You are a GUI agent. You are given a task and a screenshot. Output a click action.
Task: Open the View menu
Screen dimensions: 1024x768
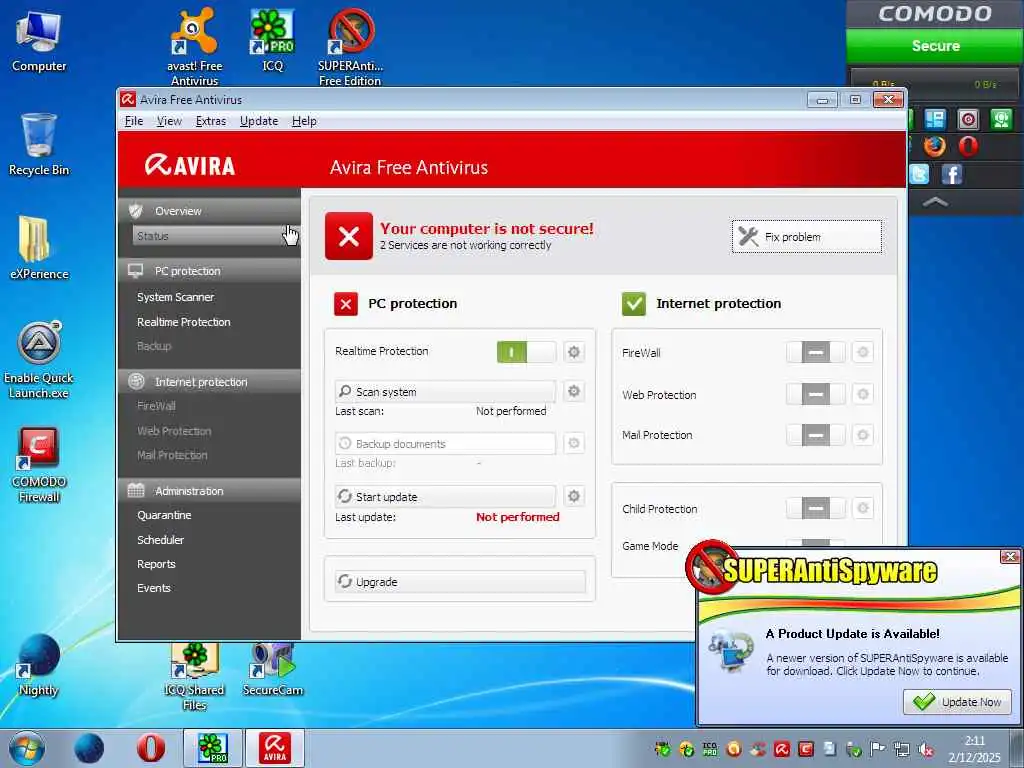[x=169, y=121]
